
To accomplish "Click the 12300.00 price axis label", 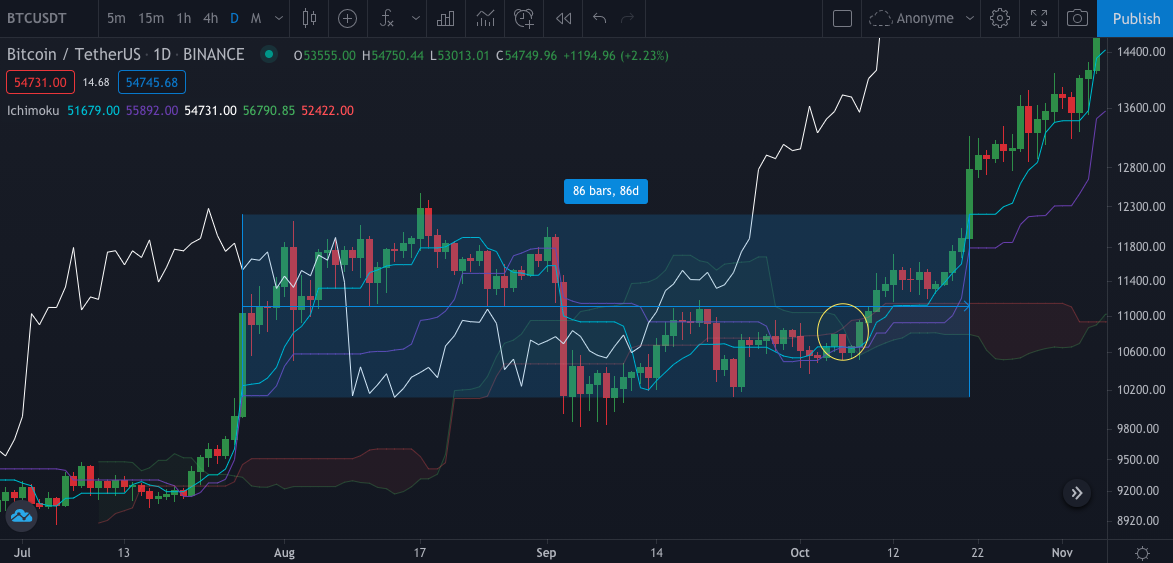I will 1139,206.
